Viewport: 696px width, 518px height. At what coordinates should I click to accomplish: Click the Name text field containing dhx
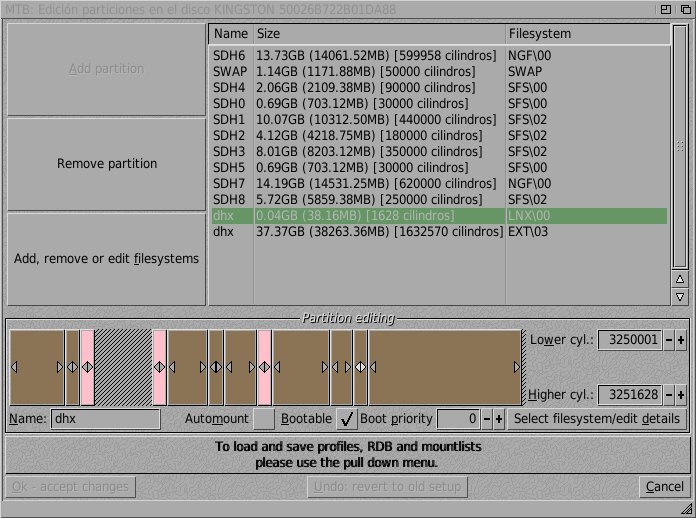coord(105,419)
